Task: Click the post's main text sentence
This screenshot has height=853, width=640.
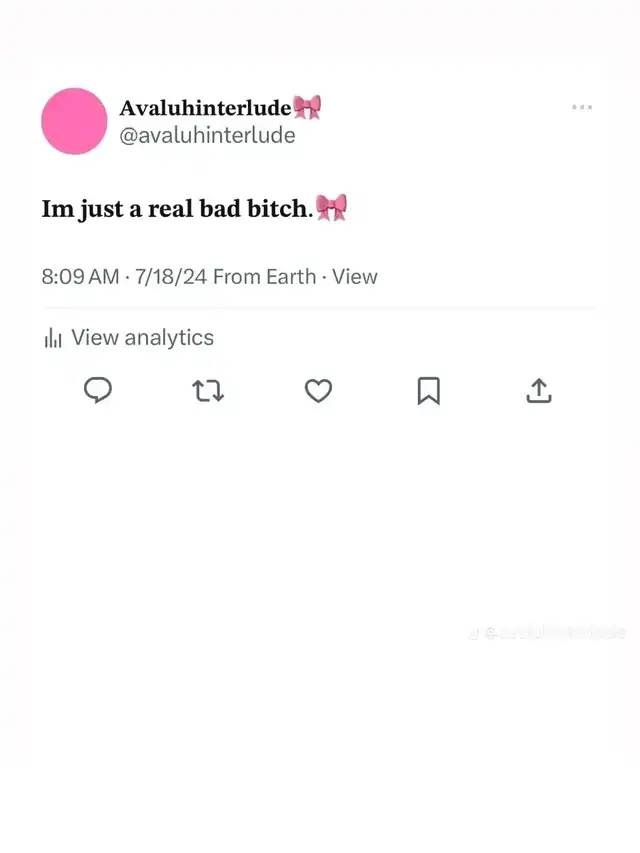Action: click(177, 209)
